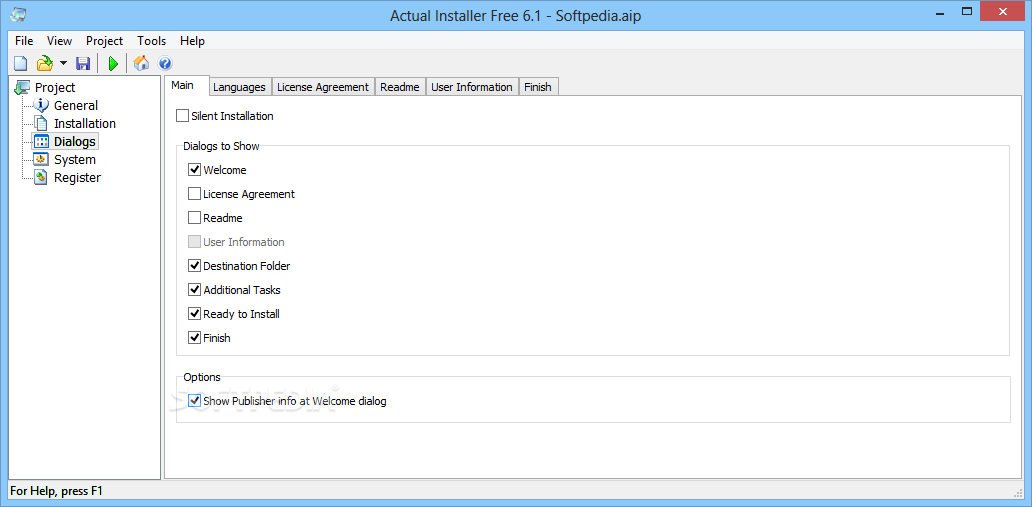Uncheck the Additional Tasks checkbox
Image resolution: width=1032 pixels, height=507 pixels.
tap(194, 290)
